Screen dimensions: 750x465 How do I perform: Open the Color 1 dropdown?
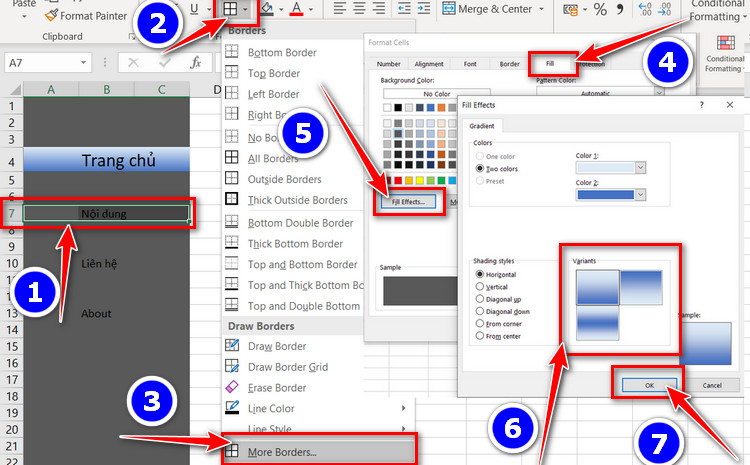pyautogui.click(x=640, y=167)
